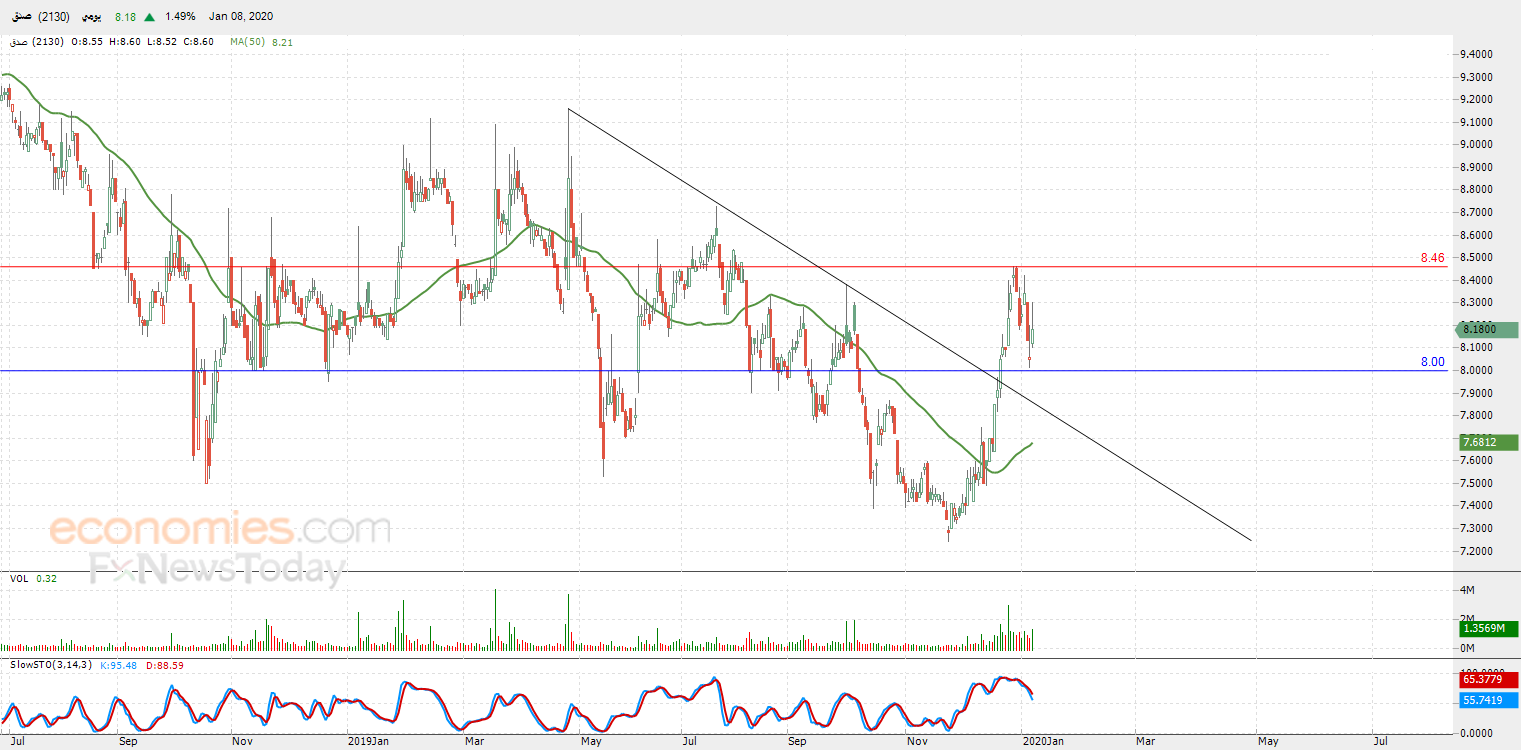Click the C:8.60 close value
The height and width of the screenshot is (750, 1521).
point(199,42)
